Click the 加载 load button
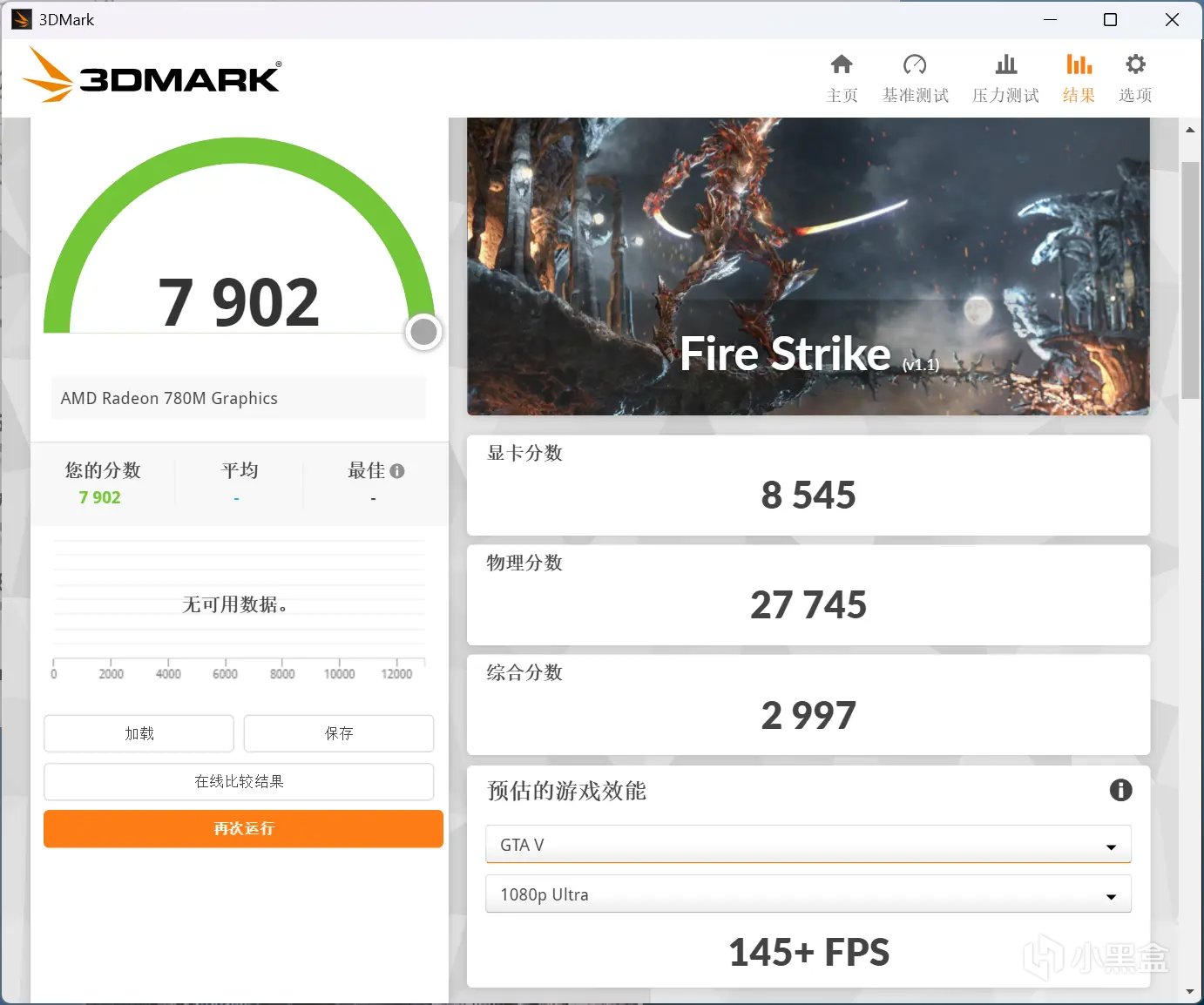 point(139,733)
